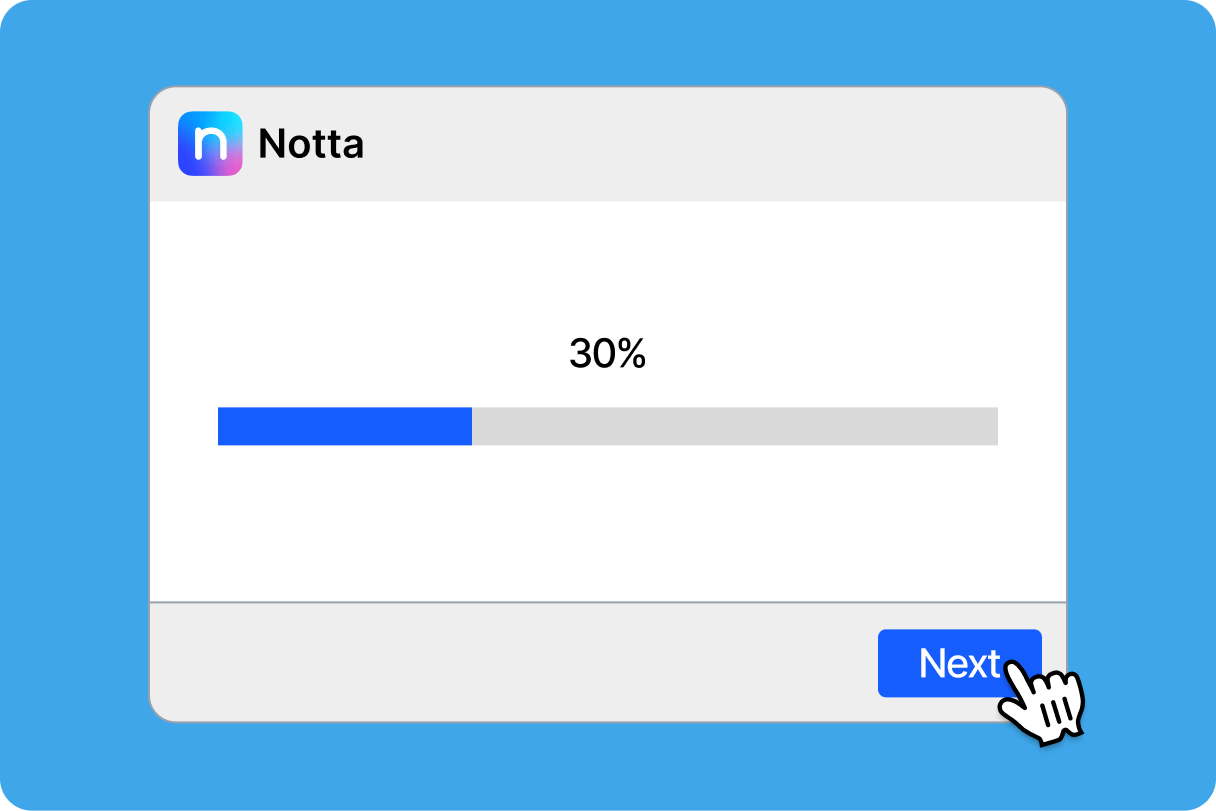
Task: Click the white letter n in logo
Action: [210, 143]
